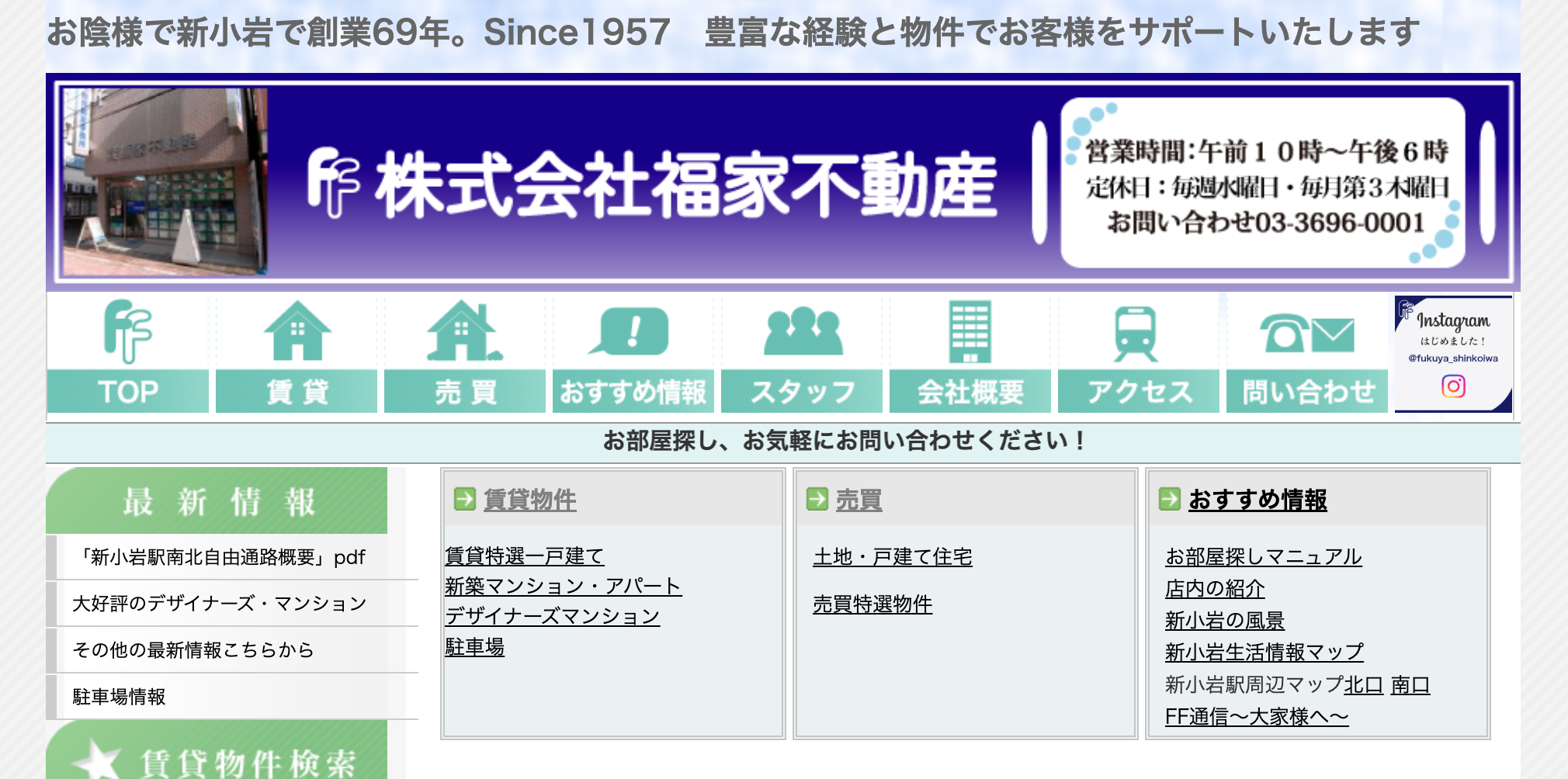Open 「新小岩駅南北自由通路概要」pdf link
The image size is (1568, 779).
coord(219,557)
